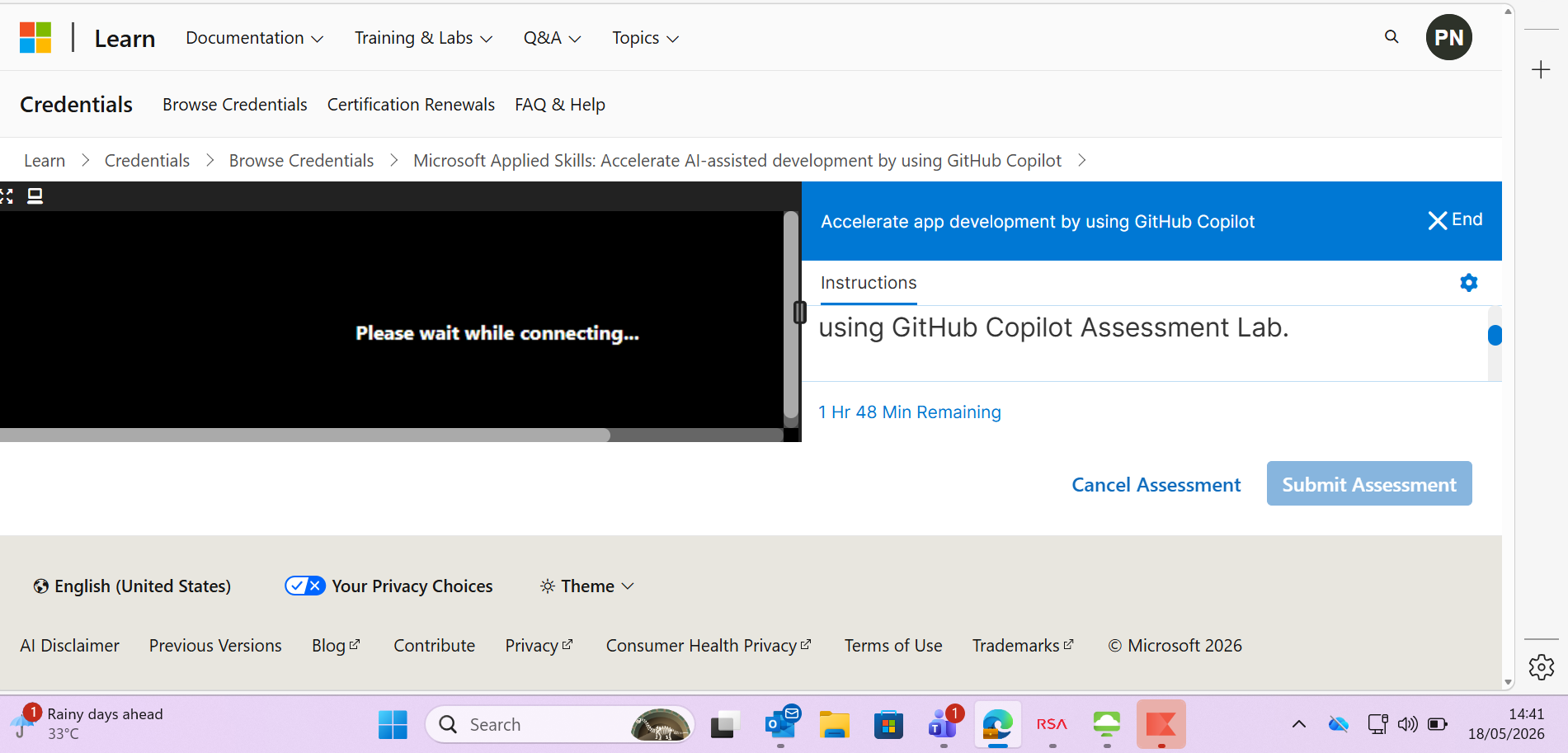Open the weather widget Rainy days ahead
This screenshot has width=1568, height=753.
coord(87,723)
